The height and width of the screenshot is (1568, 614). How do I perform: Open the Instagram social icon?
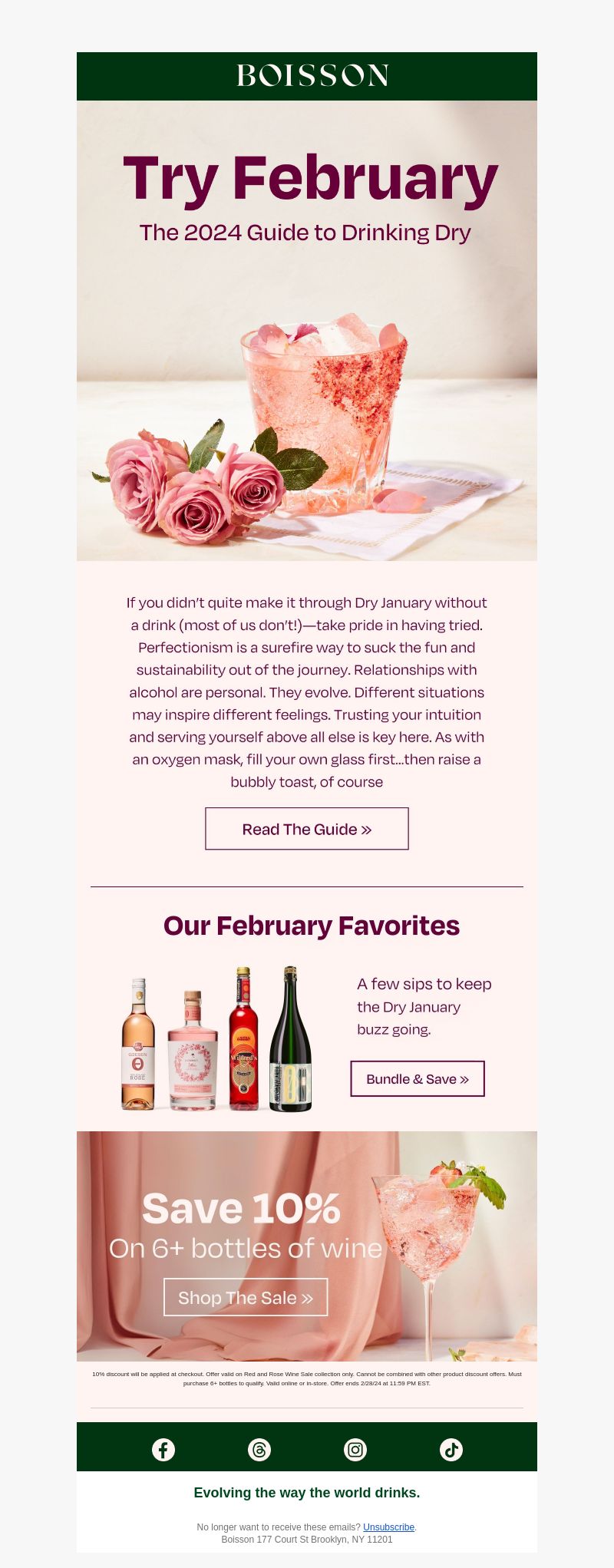(x=355, y=1450)
